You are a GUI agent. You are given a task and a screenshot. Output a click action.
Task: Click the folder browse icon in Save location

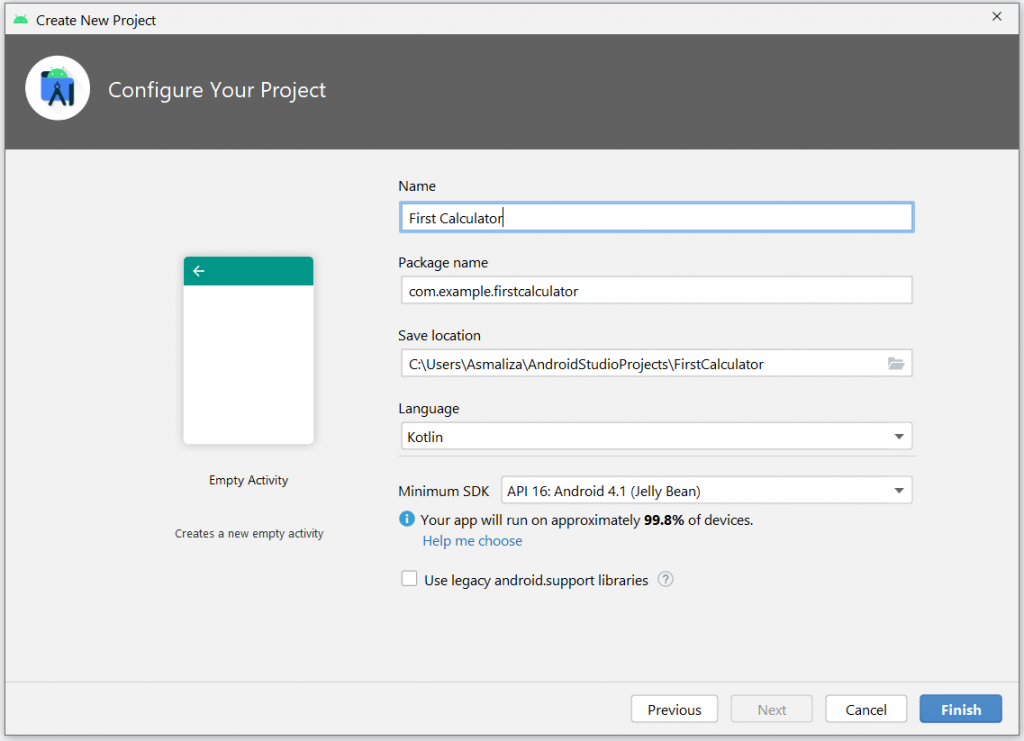(x=895, y=364)
